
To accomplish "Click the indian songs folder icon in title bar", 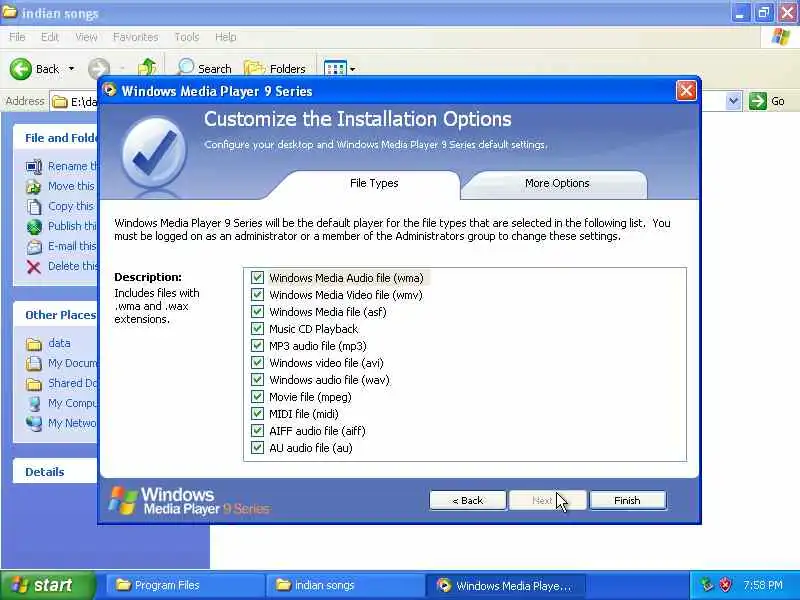I will 9,12.
